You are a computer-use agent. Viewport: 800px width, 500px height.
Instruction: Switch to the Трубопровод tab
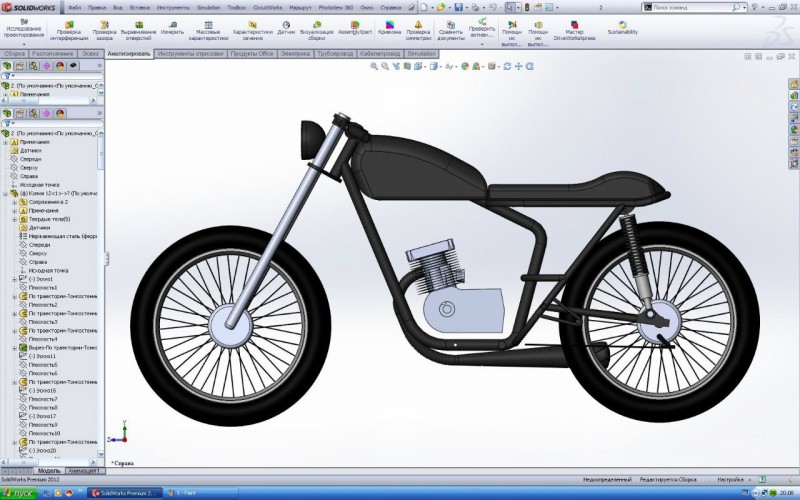(335, 54)
